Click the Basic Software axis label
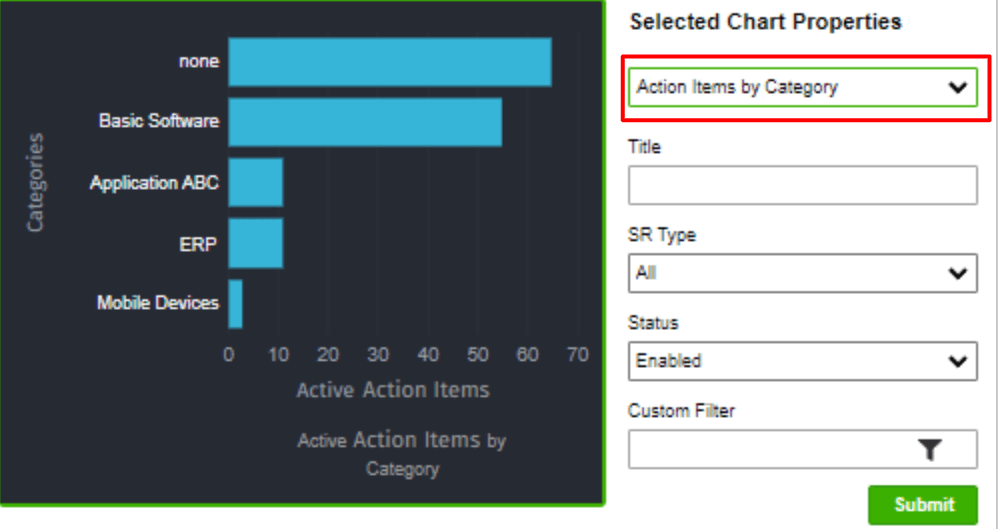 tap(159, 121)
